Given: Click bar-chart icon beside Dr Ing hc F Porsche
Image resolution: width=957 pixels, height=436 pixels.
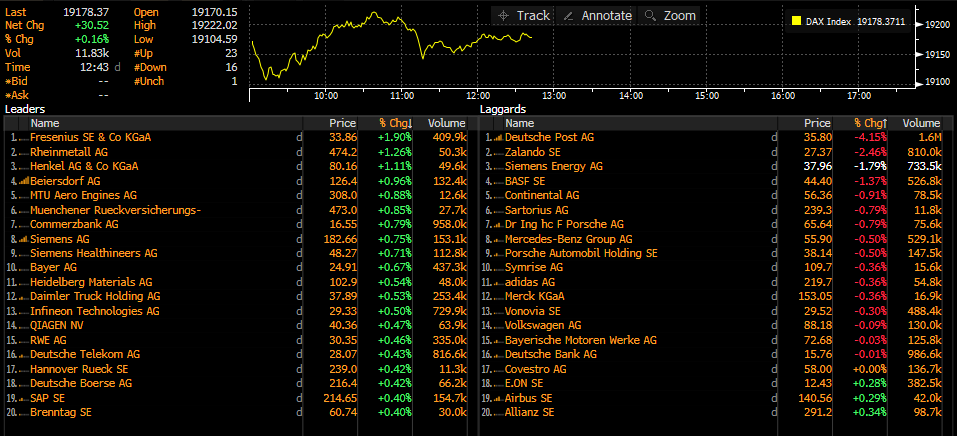Looking at the screenshot, I should [498, 225].
